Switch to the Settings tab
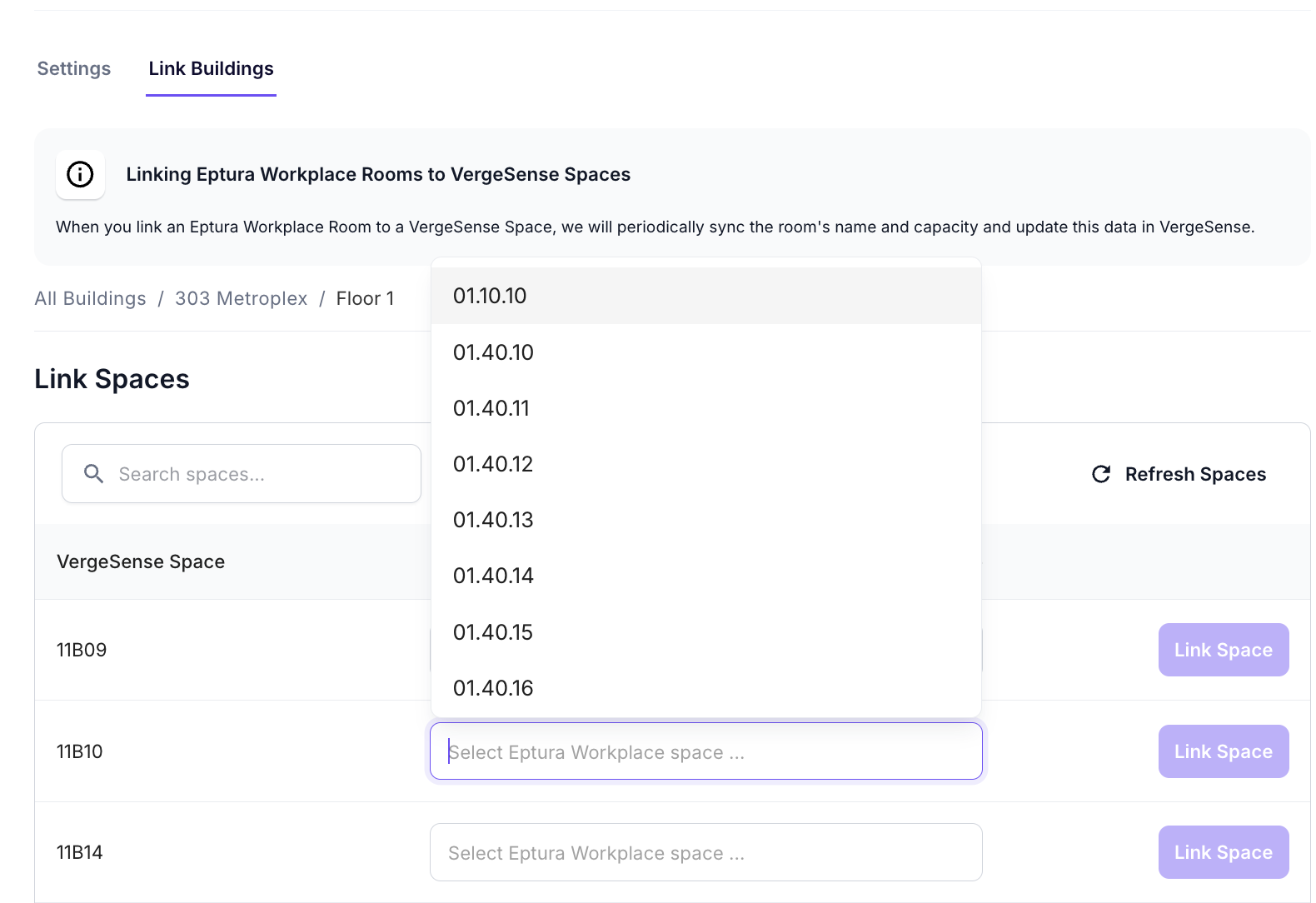Image resolution: width=1316 pixels, height=903 pixels. [74, 68]
